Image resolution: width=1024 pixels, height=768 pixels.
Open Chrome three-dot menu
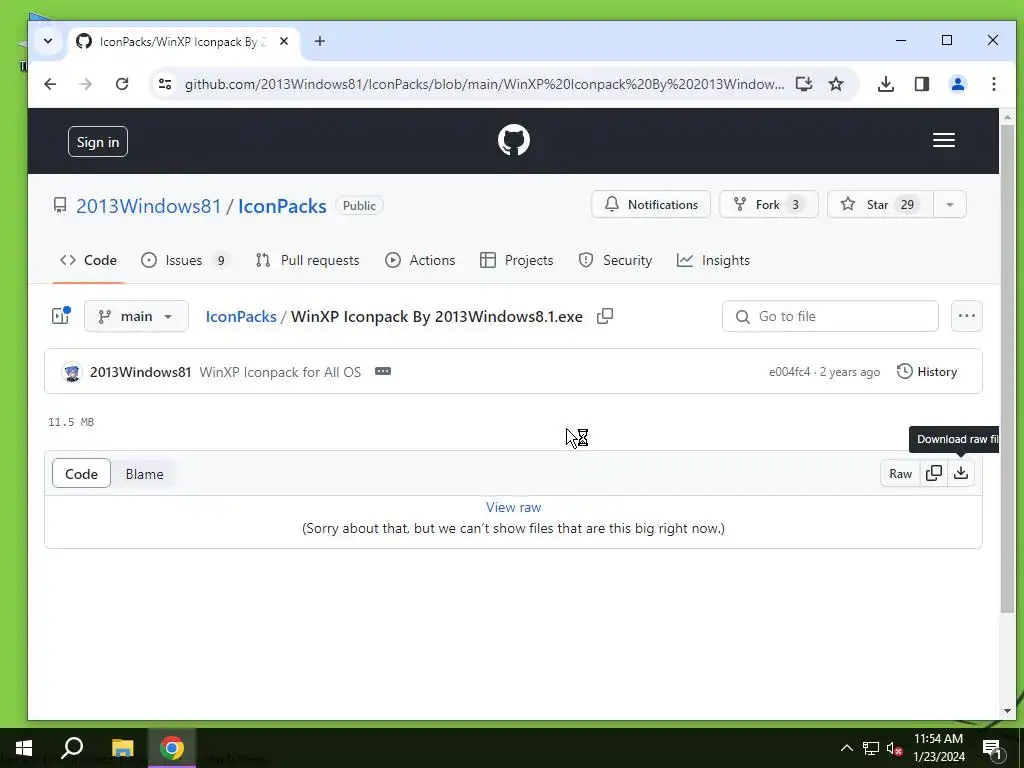(993, 84)
